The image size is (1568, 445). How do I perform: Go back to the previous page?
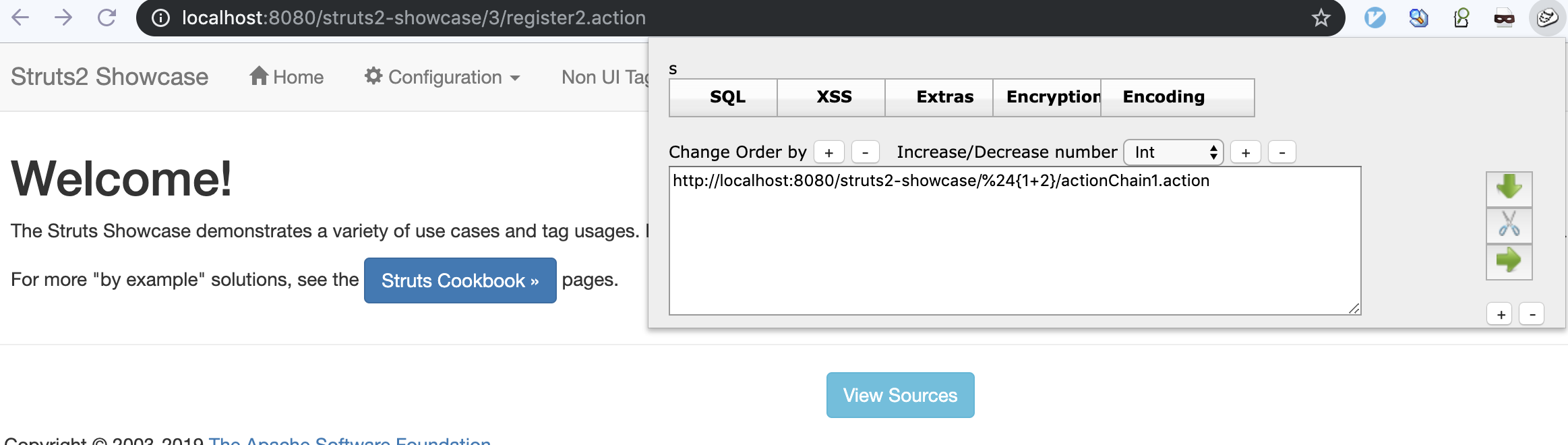20,18
